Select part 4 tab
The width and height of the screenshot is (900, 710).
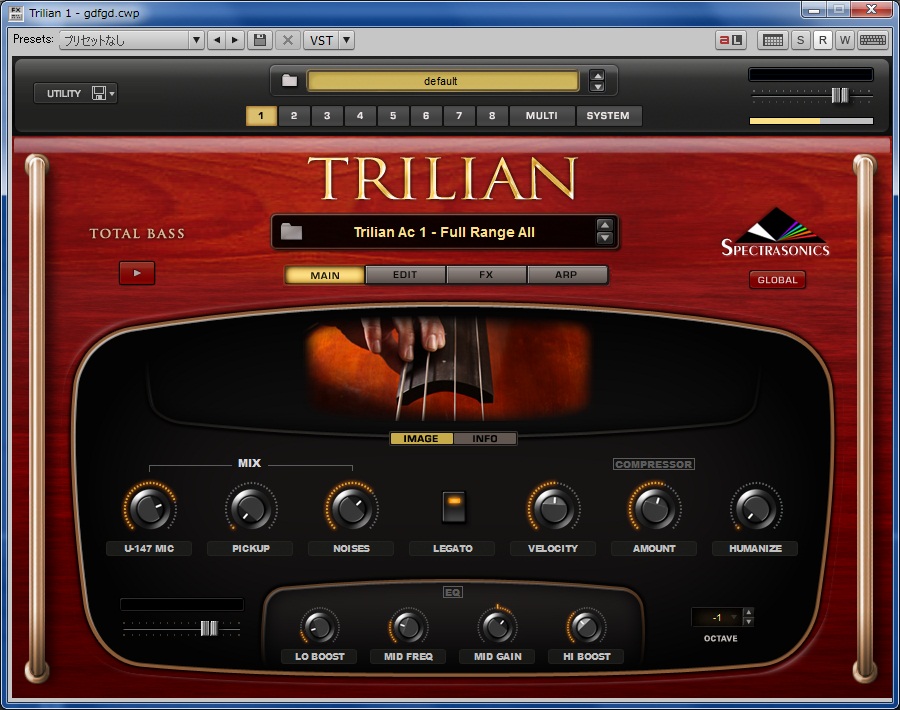(360, 115)
